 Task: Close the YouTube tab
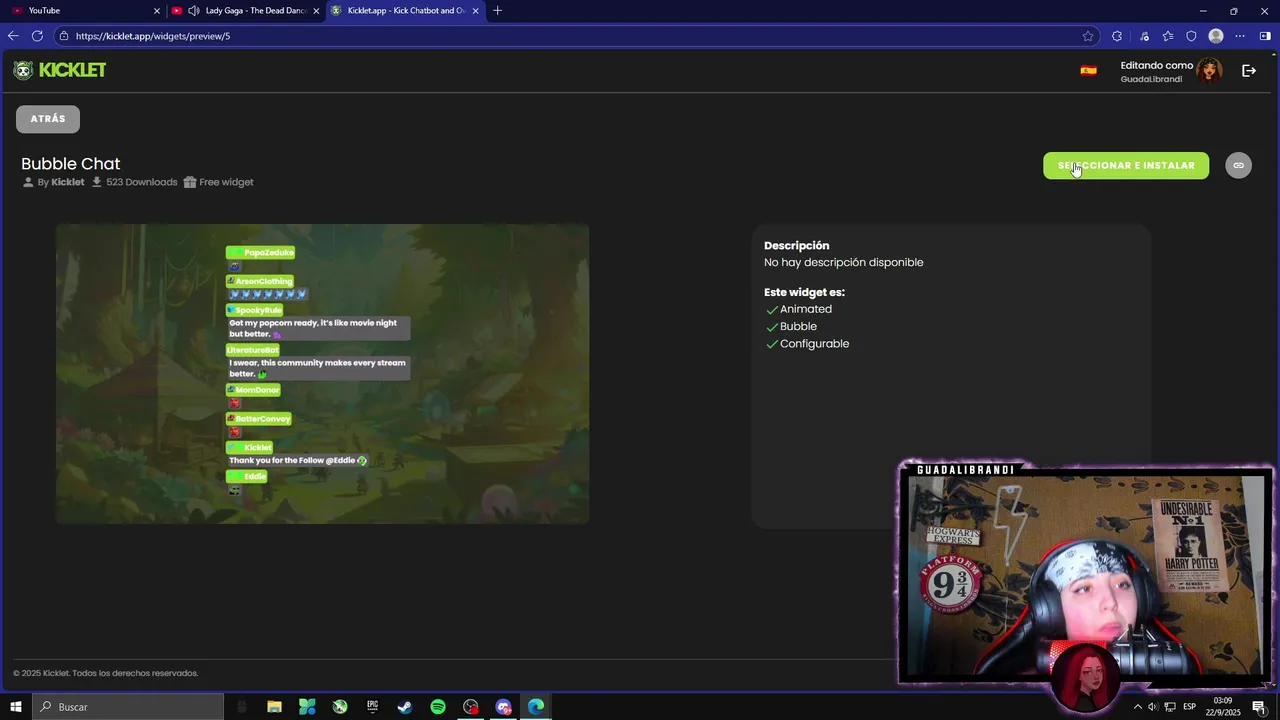pos(156,11)
